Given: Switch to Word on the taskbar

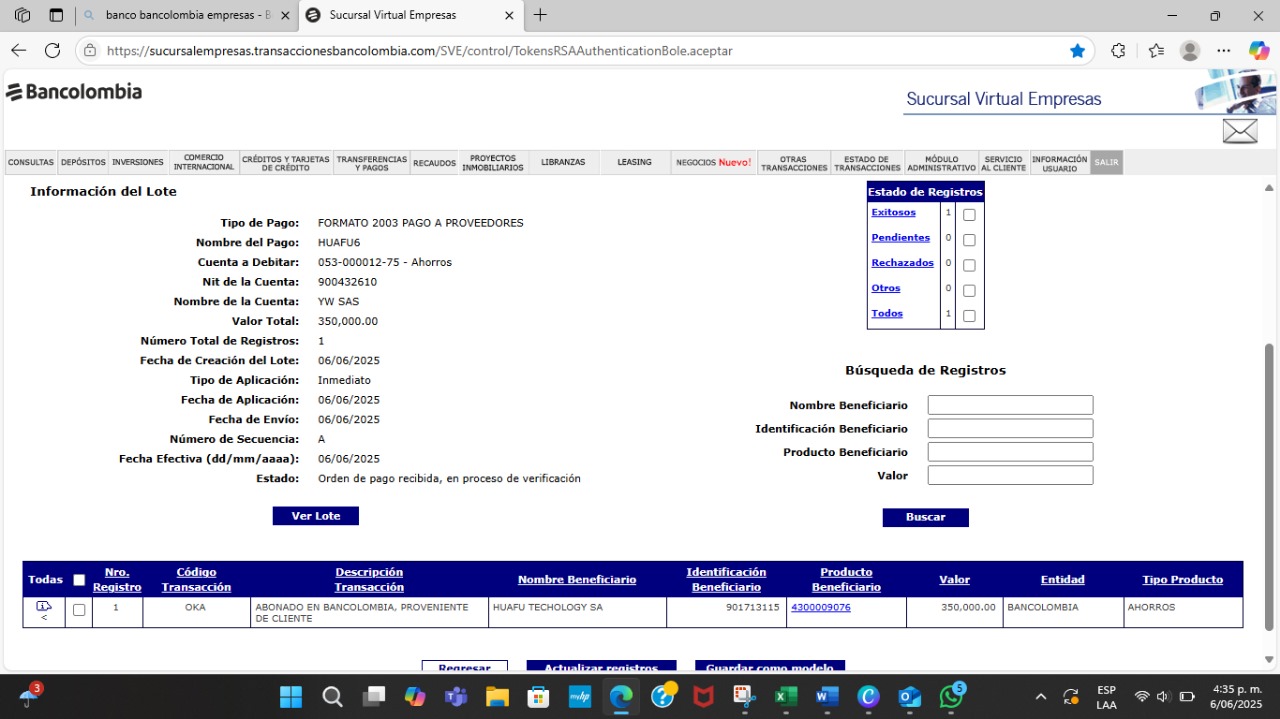Looking at the screenshot, I should (x=827, y=696).
